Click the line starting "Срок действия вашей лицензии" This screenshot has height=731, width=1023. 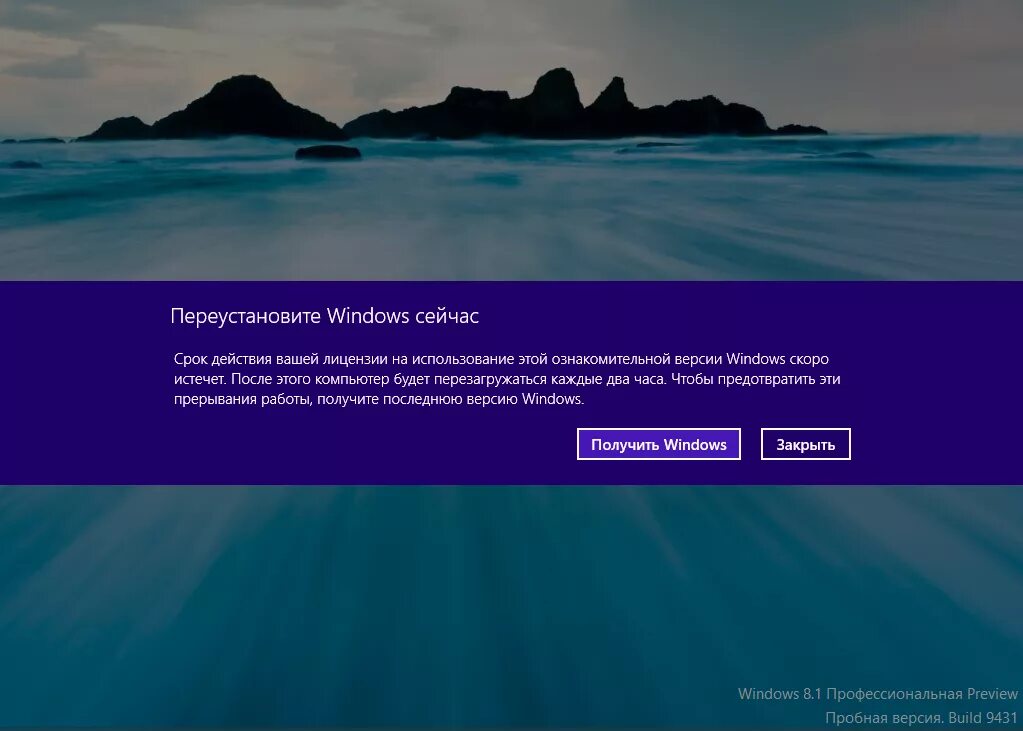(x=501, y=359)
